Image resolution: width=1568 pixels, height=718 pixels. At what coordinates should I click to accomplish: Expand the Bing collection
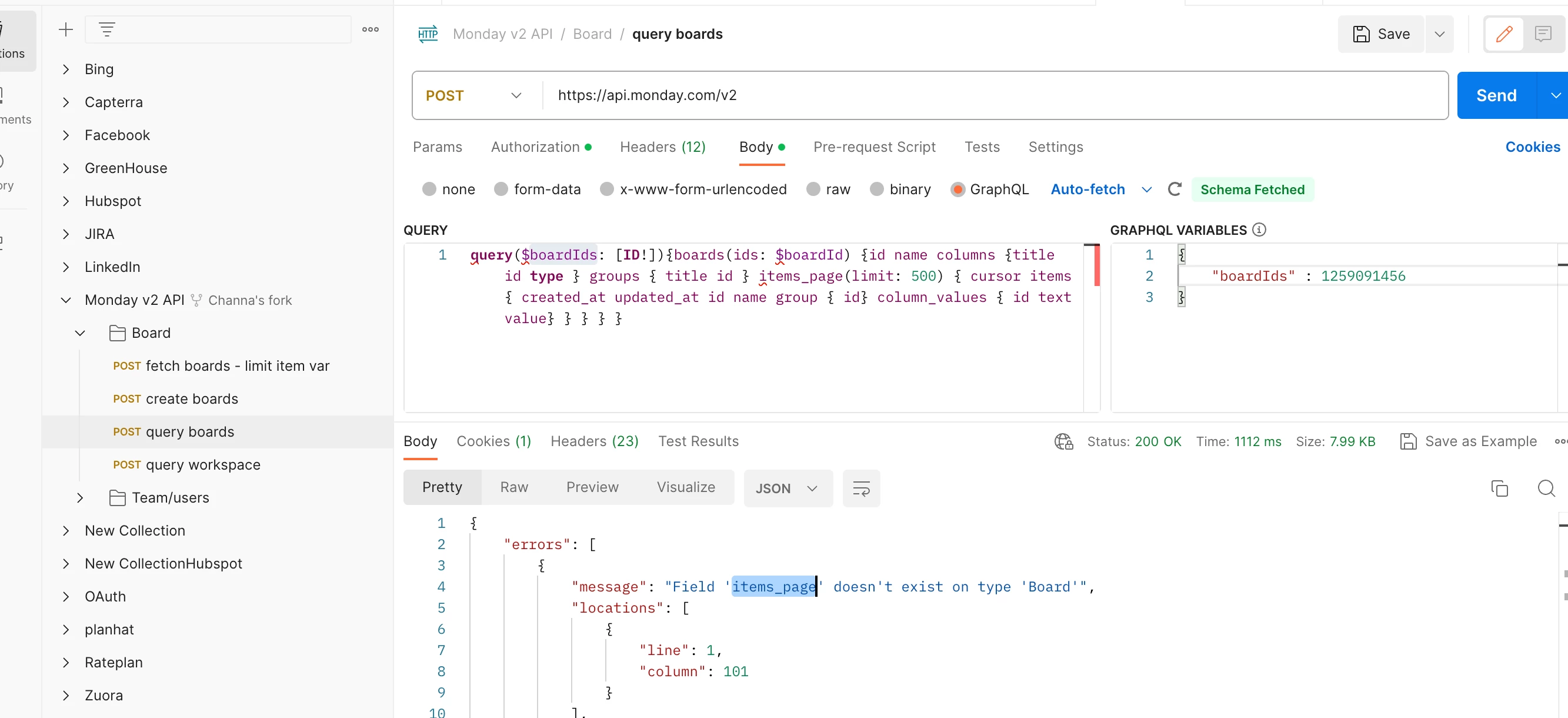coord(66,69)
